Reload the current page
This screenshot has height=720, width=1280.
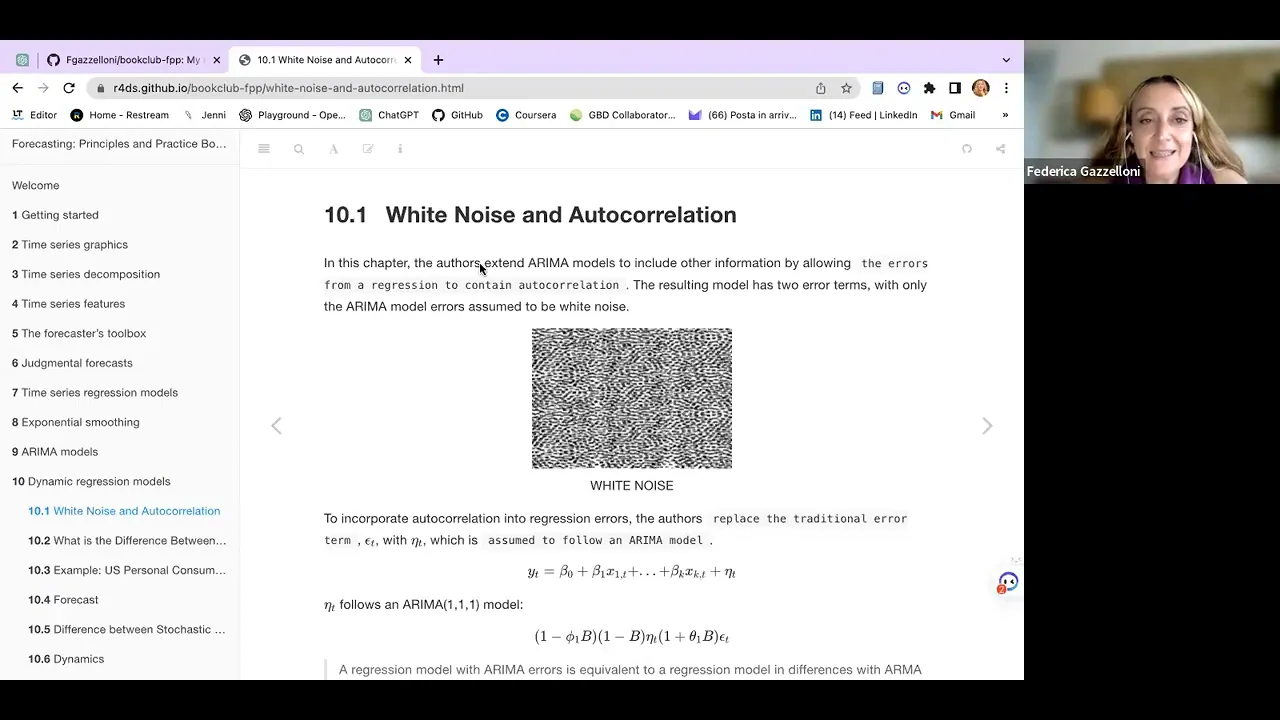69,88
